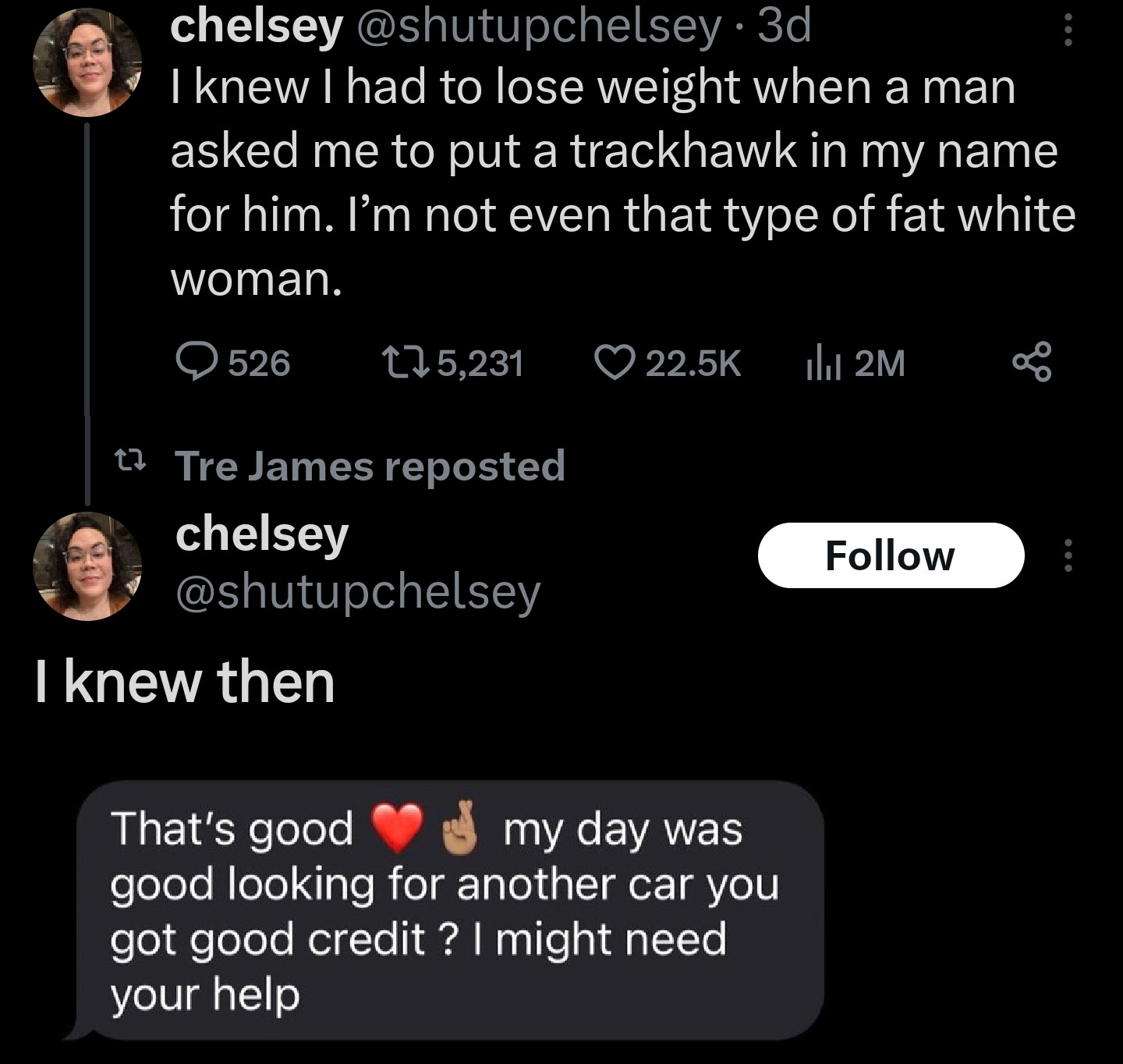The image size is (1123, 1064).
Task: Click the share icon on the tweet
Action: (x=1032, y=363)
